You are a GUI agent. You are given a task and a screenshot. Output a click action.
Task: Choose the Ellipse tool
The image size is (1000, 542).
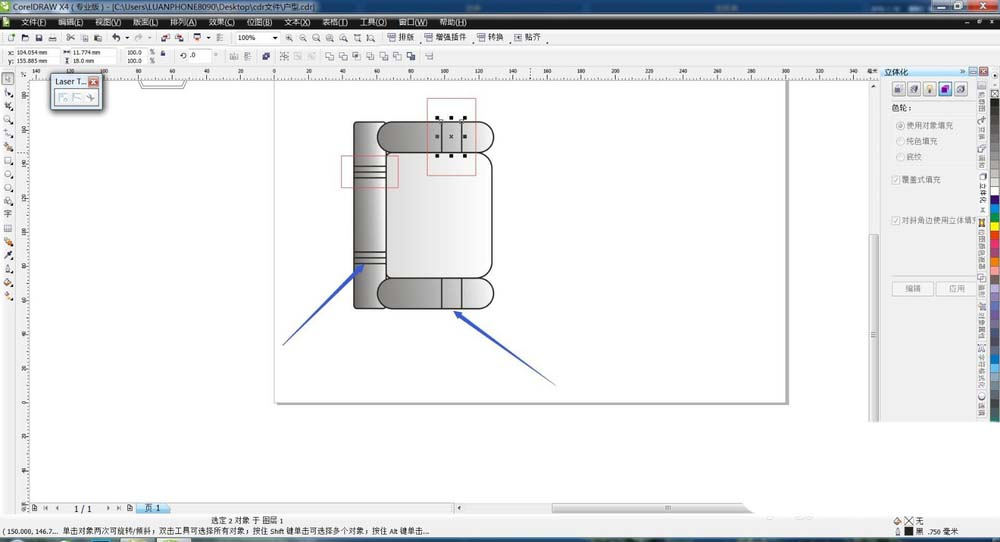click(8, 173)
